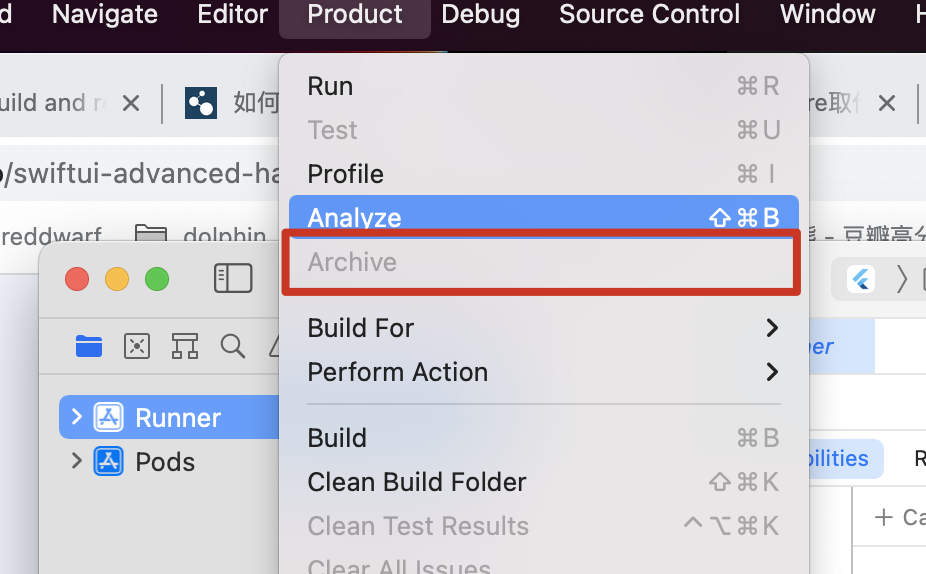Image resolution: width=926 pixels, height=574 pixels.
Task: Open the Debug menu in menu bar
Action: (x=480, y=14)
